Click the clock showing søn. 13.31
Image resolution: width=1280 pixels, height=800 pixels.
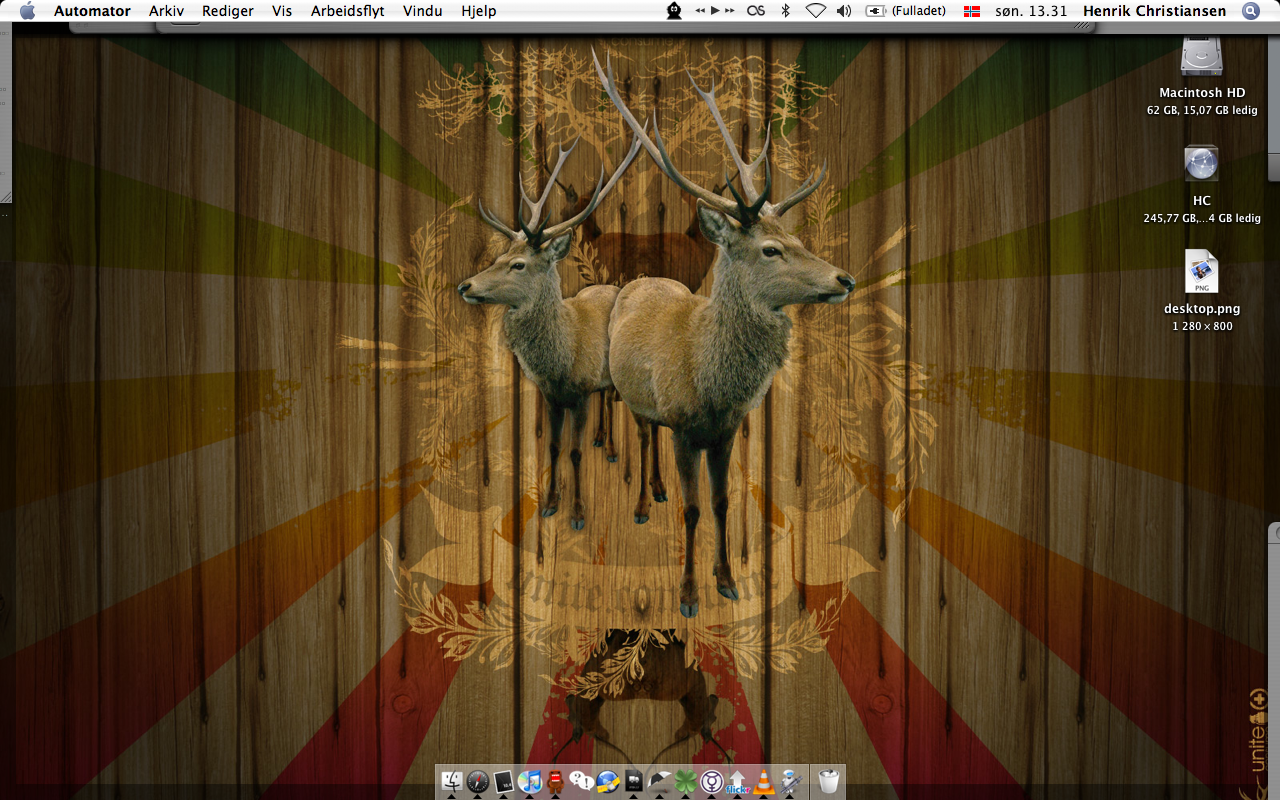point(1031,11)
